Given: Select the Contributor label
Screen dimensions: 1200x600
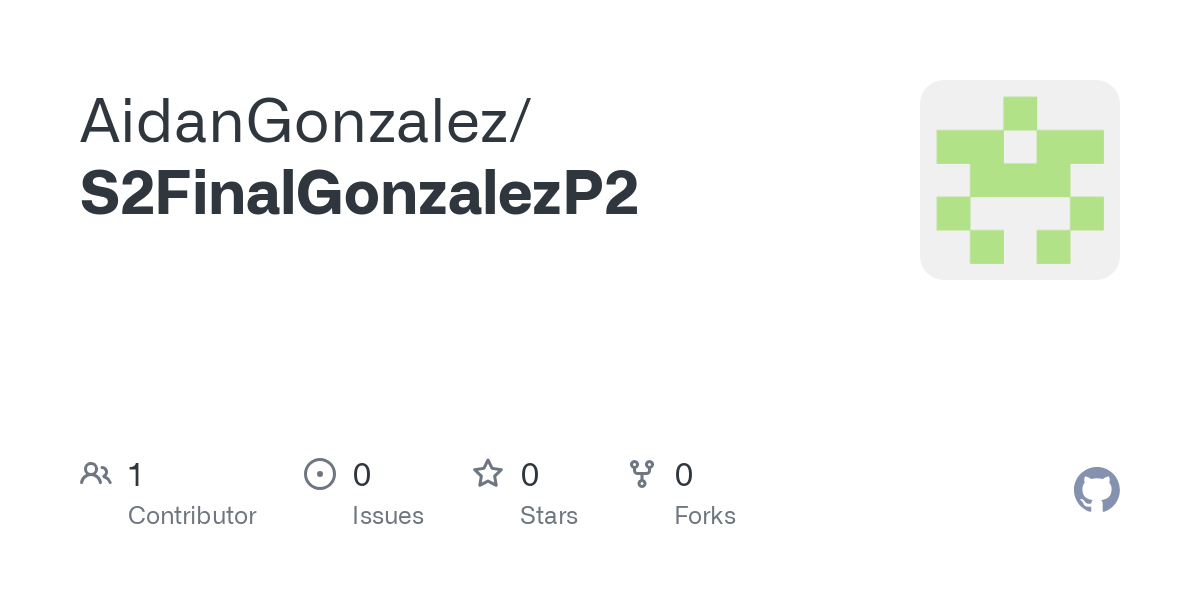Looking at the screenshot, I should [x=192, y=516].
